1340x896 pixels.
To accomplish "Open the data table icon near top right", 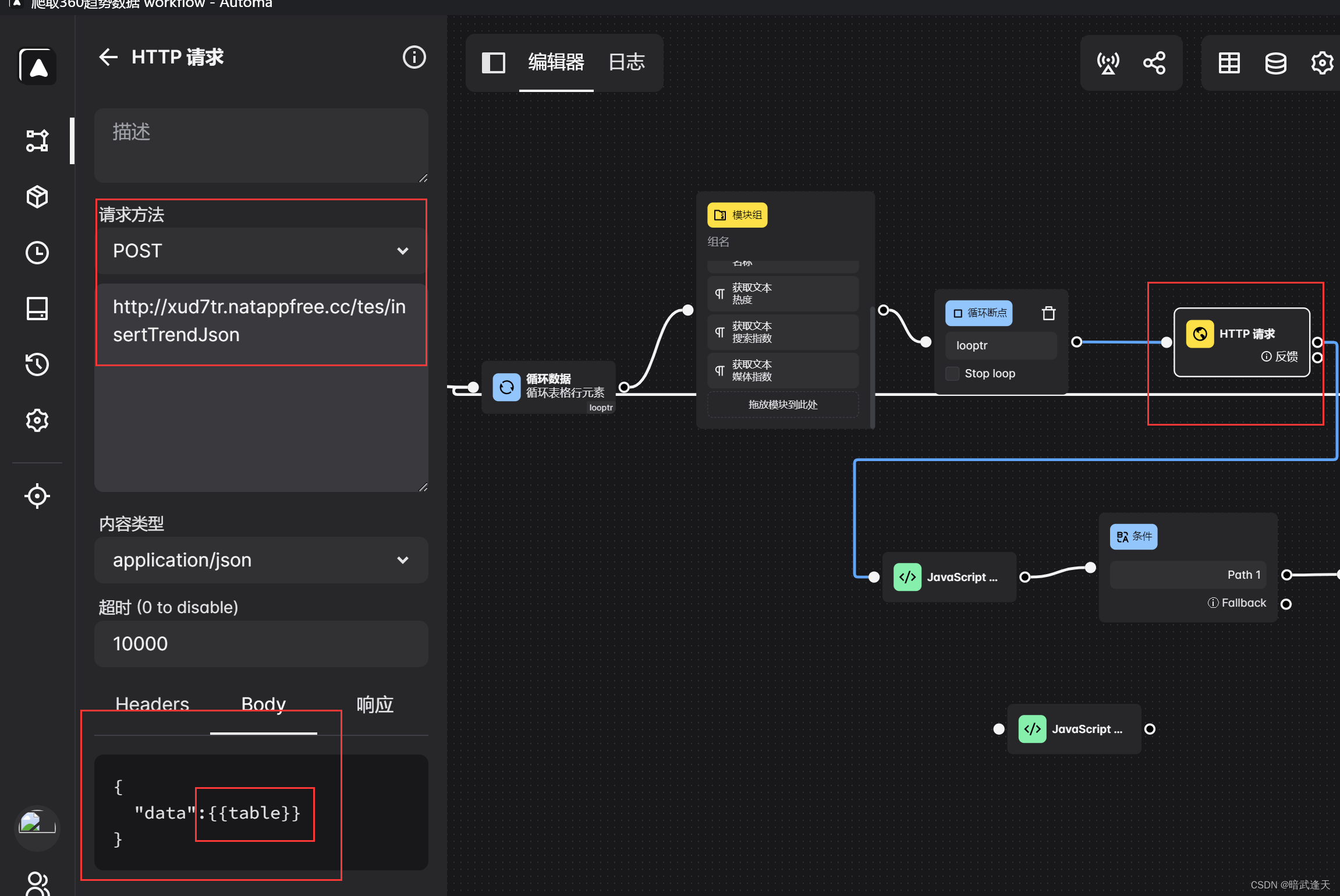I will coord(1228,62).
